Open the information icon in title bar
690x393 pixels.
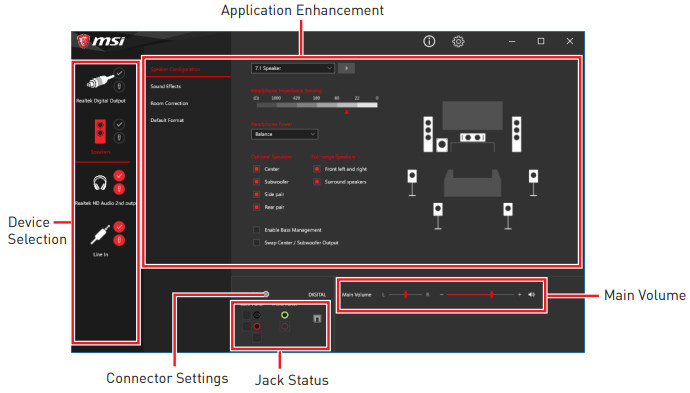(x=429, y=41)
